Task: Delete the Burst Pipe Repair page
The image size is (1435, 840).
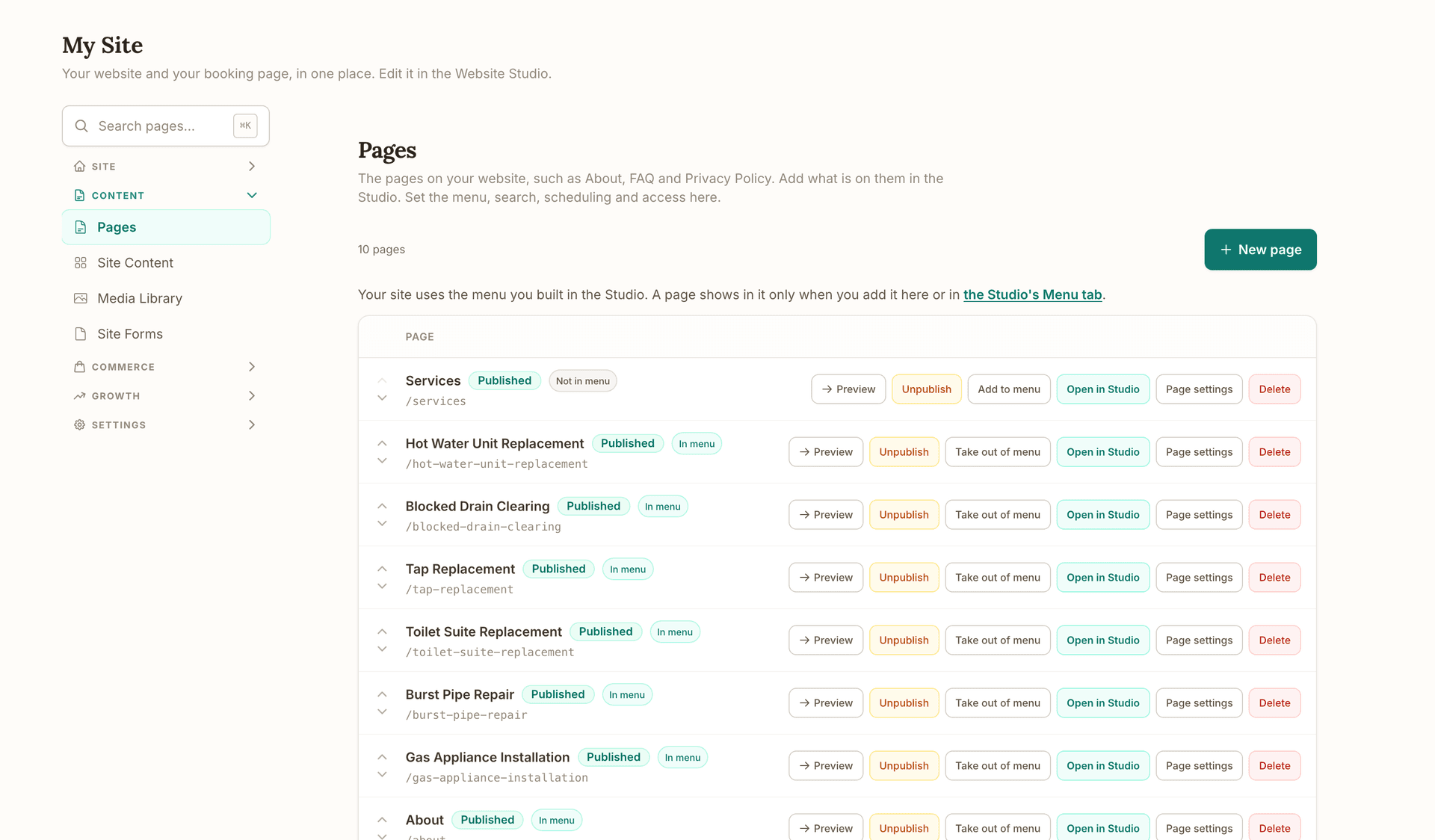Action: point(1274,703)
